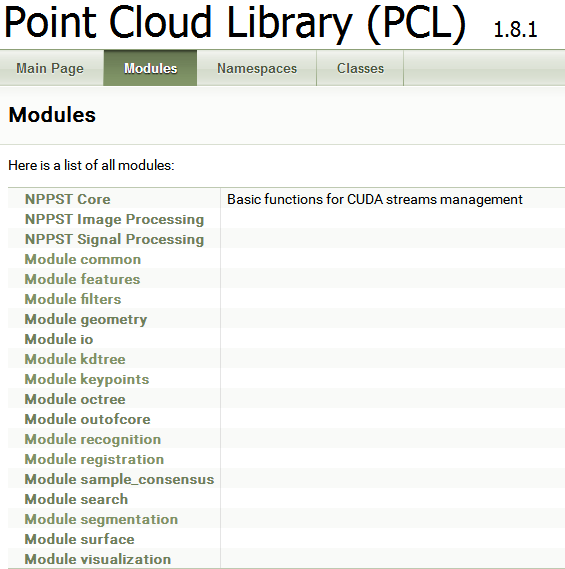
Task: Open the Module octree link
Action: 75,400
